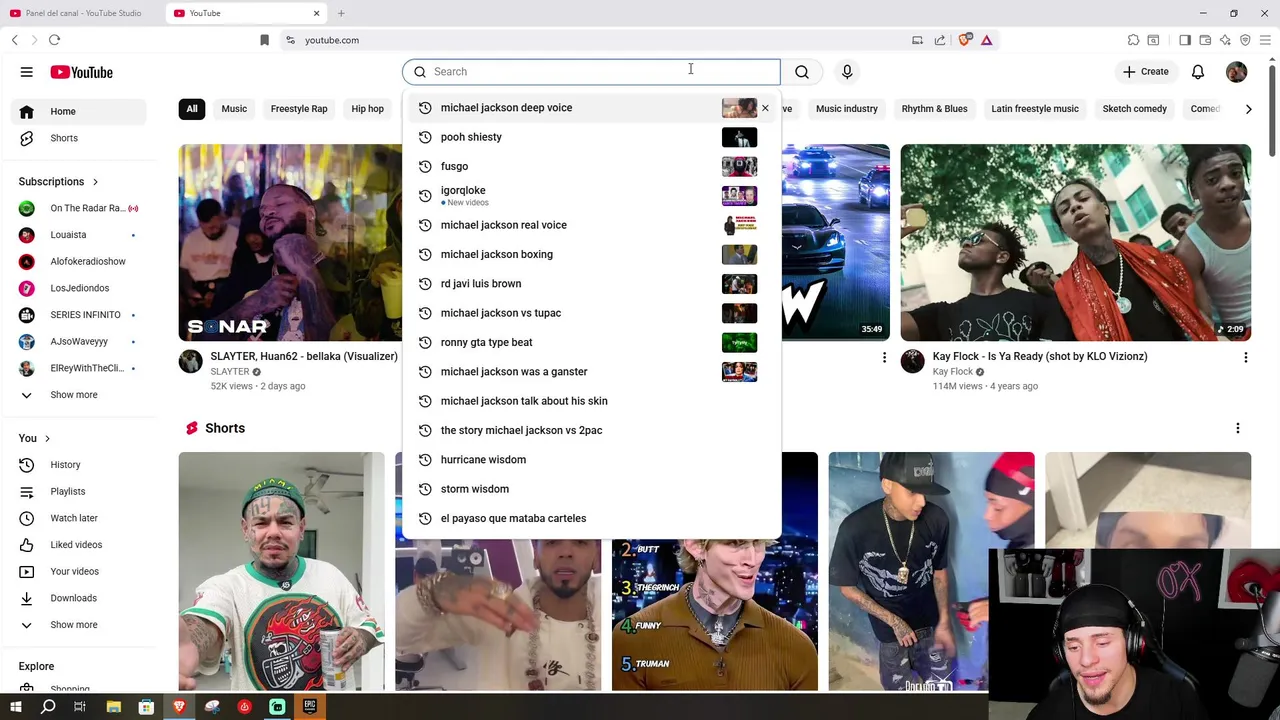Open the Kay Flock video thumbnail
Viewport: 1280px width, 720px height.
click(1076, 243)
